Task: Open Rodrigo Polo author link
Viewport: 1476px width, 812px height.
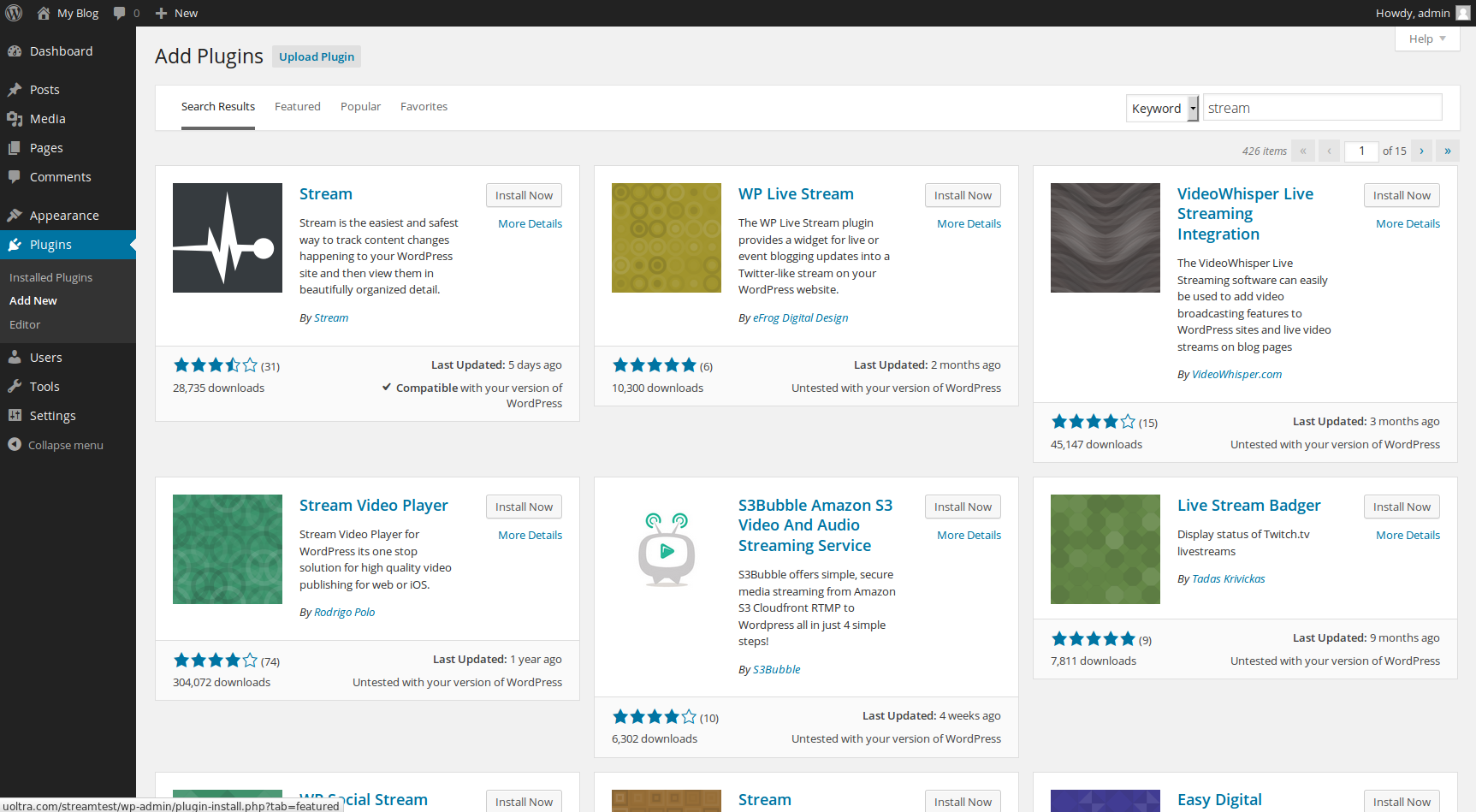Action: [x=345, y=613]
